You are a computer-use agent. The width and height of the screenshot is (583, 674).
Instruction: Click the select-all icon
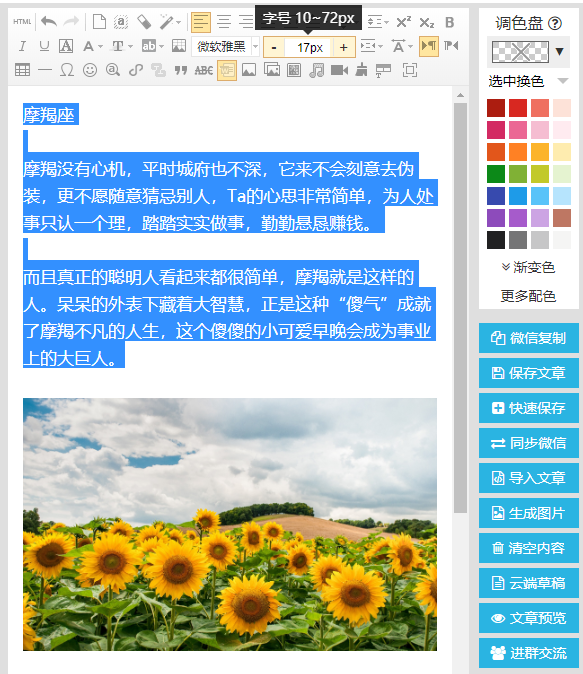[121, 21]
